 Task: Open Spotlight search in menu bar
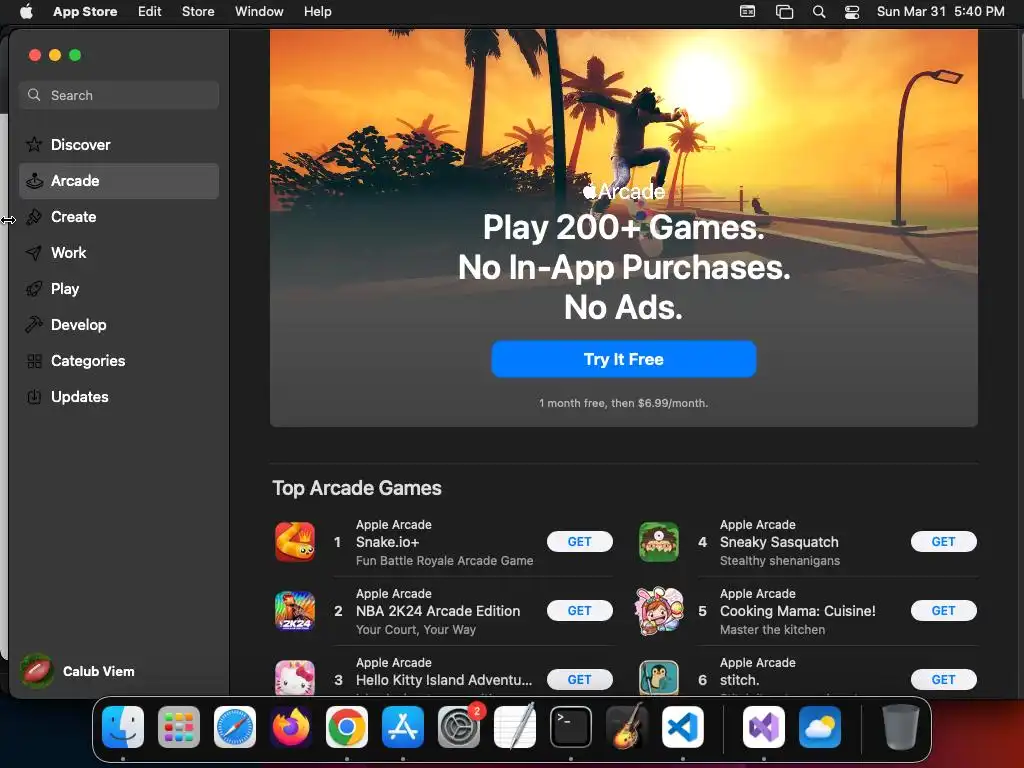pos(818,12)
